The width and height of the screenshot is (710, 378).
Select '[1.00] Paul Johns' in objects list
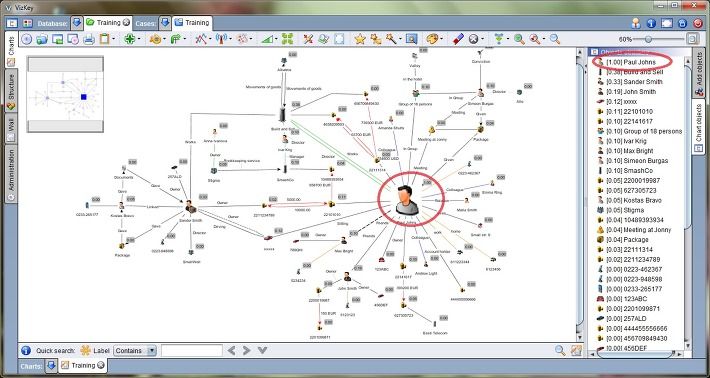(x=631, y=62)
